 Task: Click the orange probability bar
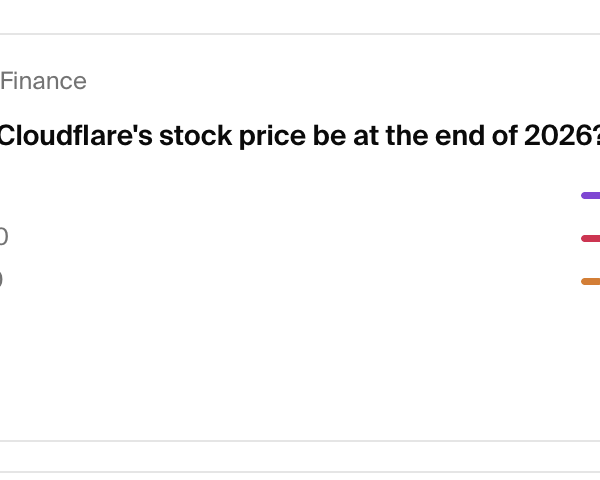(x=591, y=282)
